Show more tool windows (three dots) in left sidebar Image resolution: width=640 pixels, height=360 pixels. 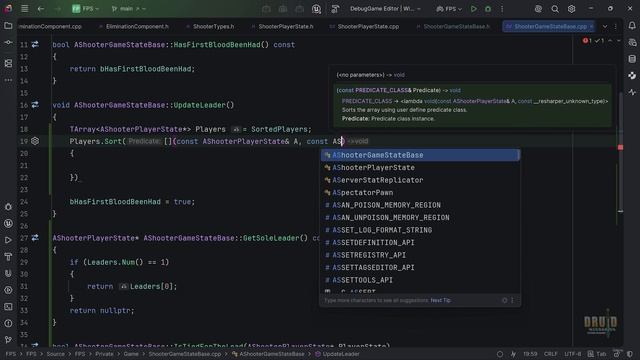pyautogui.click(x=8, y=80)
